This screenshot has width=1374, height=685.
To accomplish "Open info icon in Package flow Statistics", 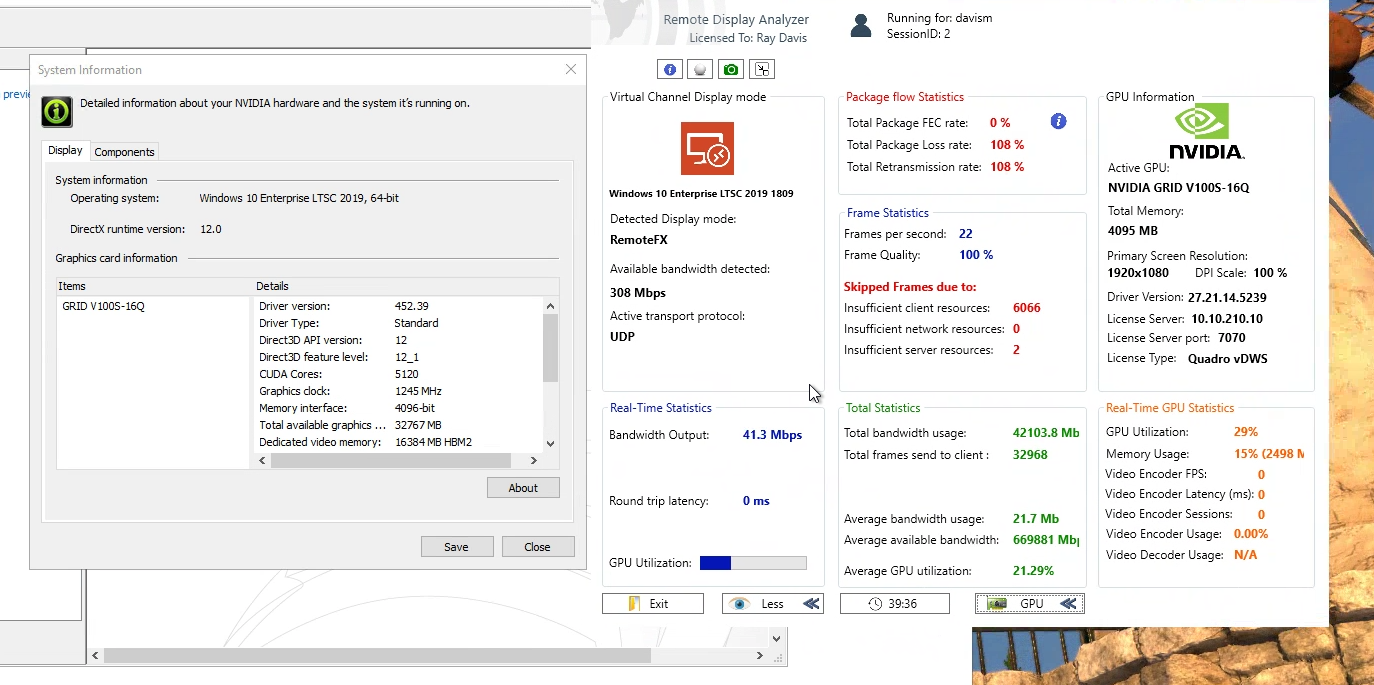I will click(1058, 121).
